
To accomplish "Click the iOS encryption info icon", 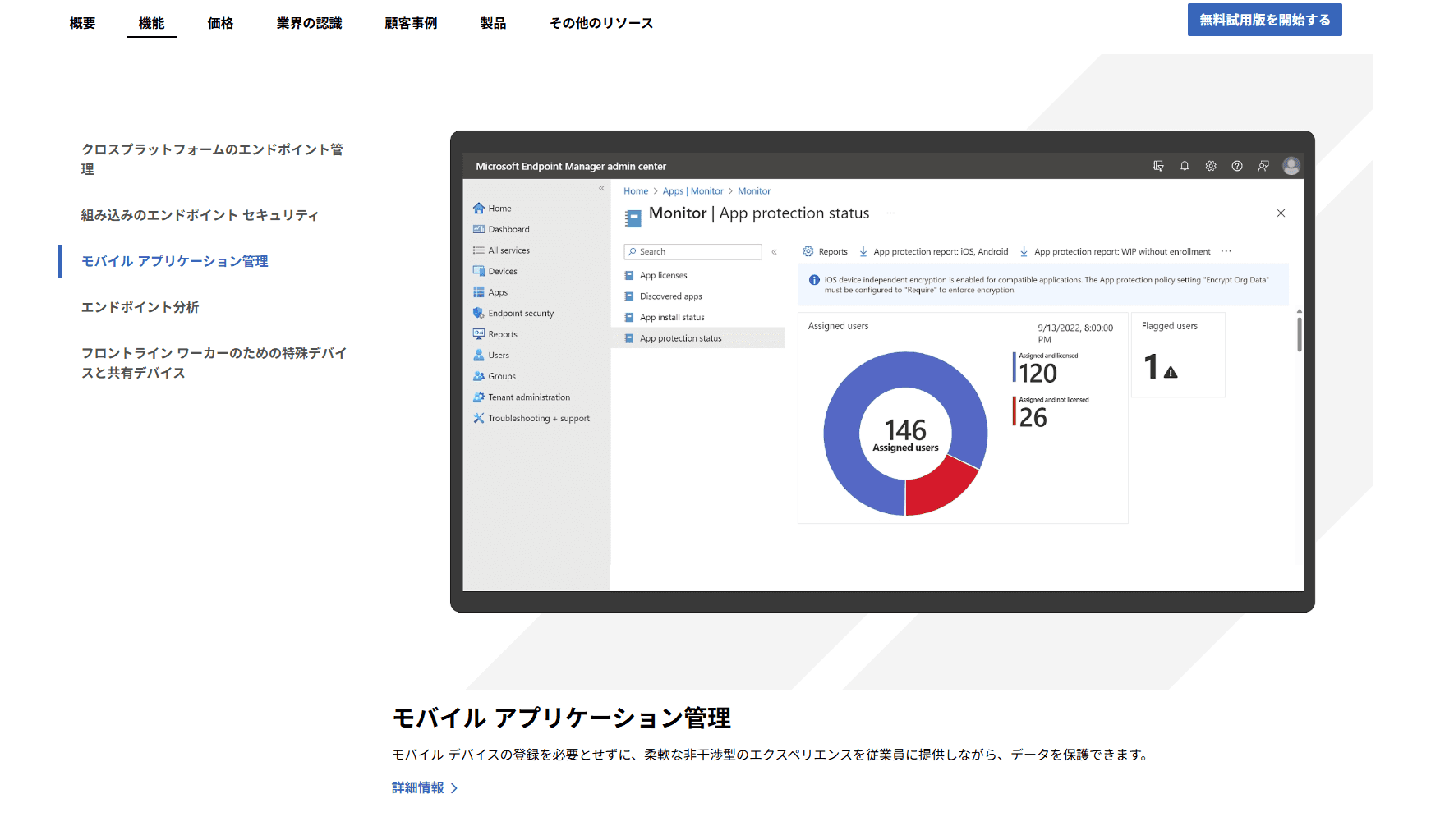I will point(814,280).
